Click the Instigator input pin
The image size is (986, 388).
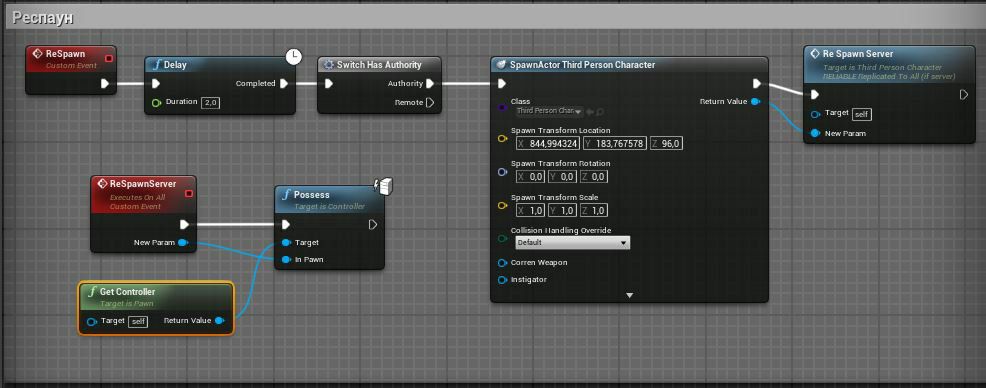tap(502, 280)
